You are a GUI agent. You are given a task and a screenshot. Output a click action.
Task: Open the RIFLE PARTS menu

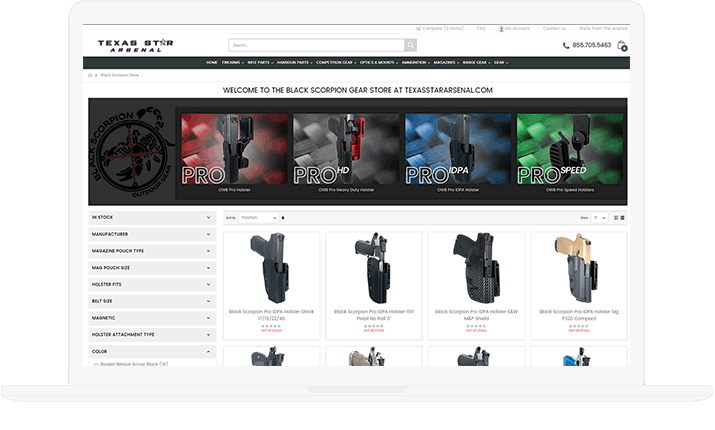coord(260,62)
